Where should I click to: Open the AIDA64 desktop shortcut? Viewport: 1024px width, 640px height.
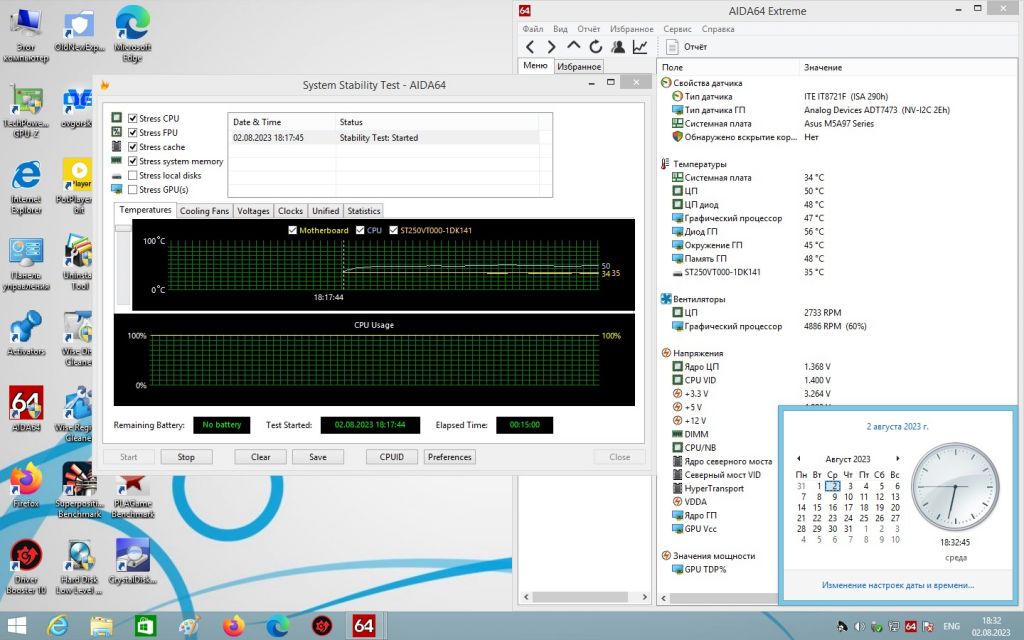[x=26, y=408]
